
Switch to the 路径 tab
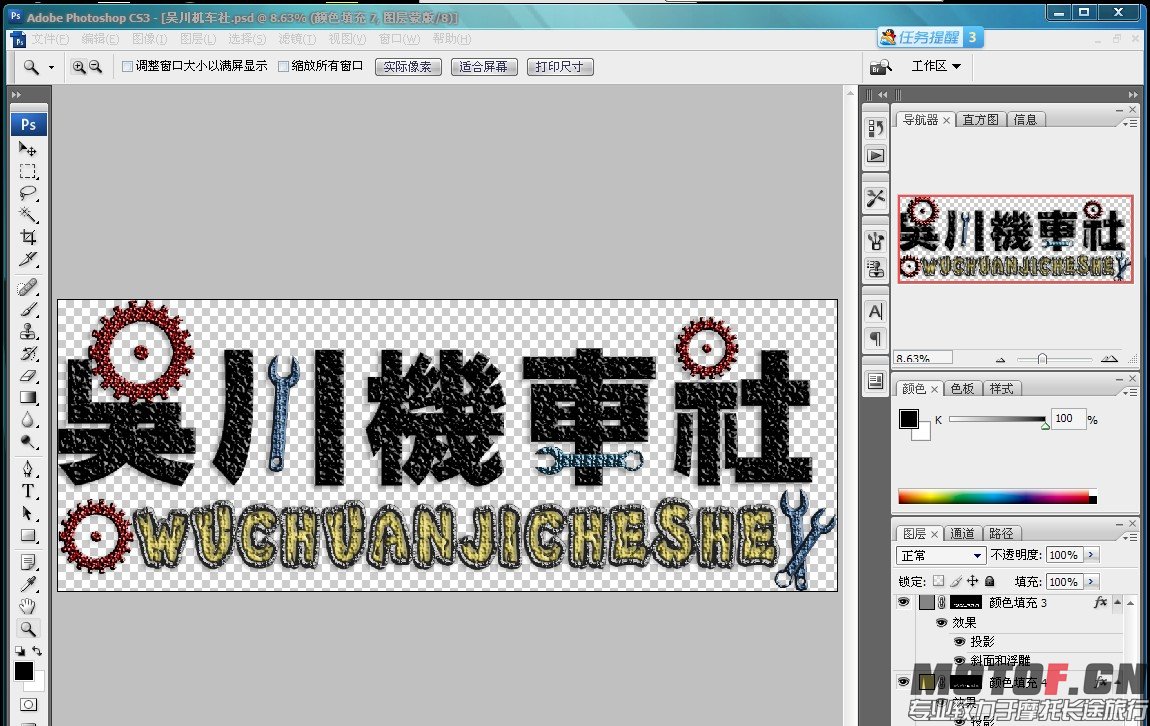(x=1001, y=534)
